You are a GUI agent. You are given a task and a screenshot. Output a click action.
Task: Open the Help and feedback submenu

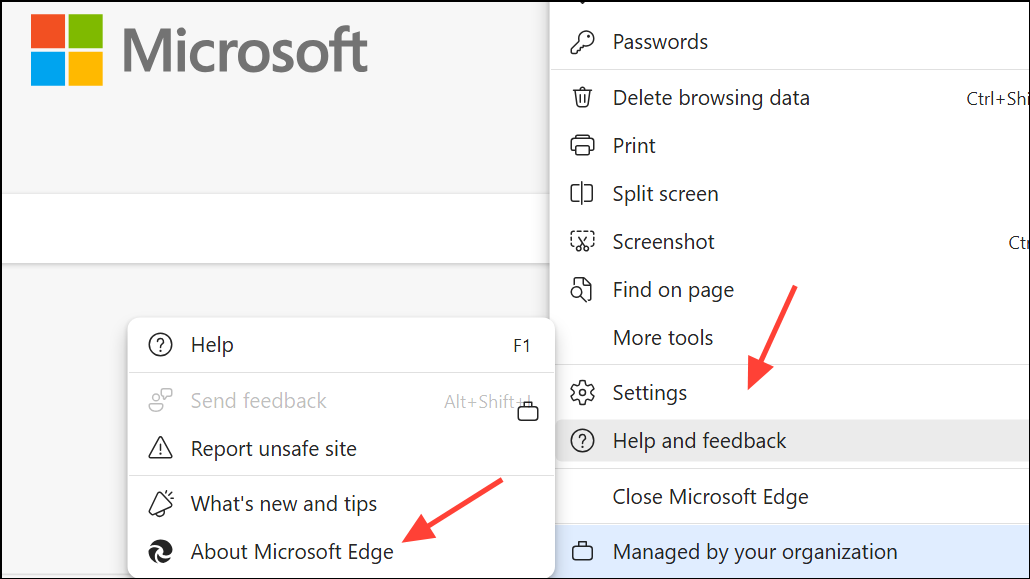(x=699, y=441)
